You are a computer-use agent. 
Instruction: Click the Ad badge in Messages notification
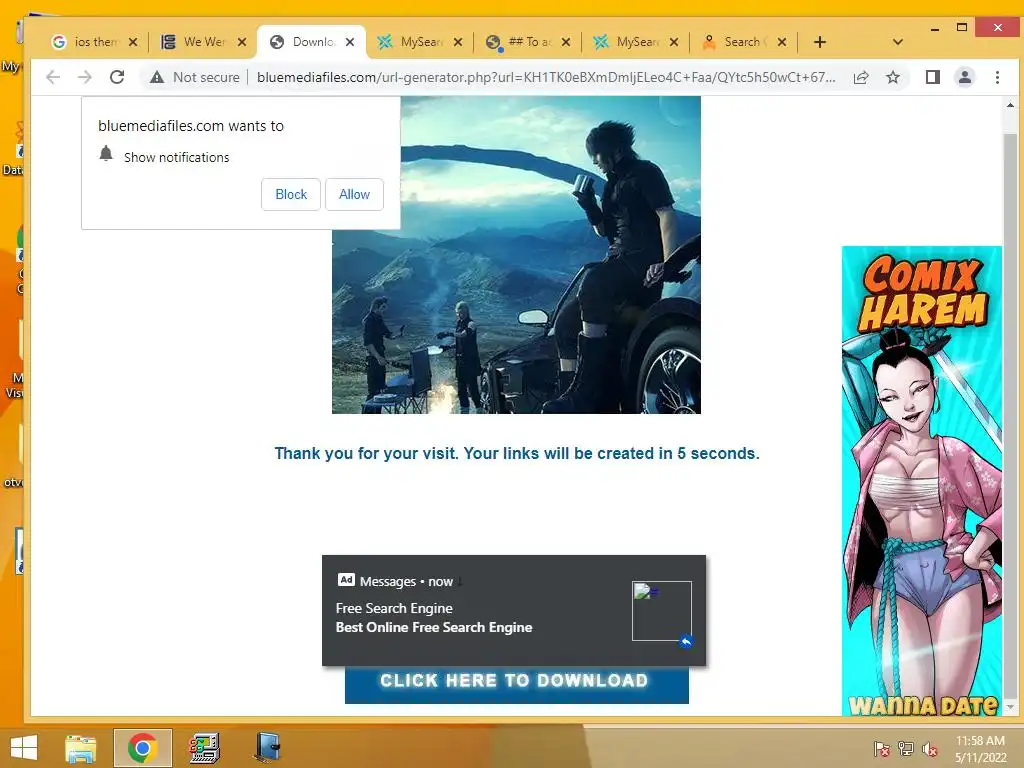click(346, 579)
